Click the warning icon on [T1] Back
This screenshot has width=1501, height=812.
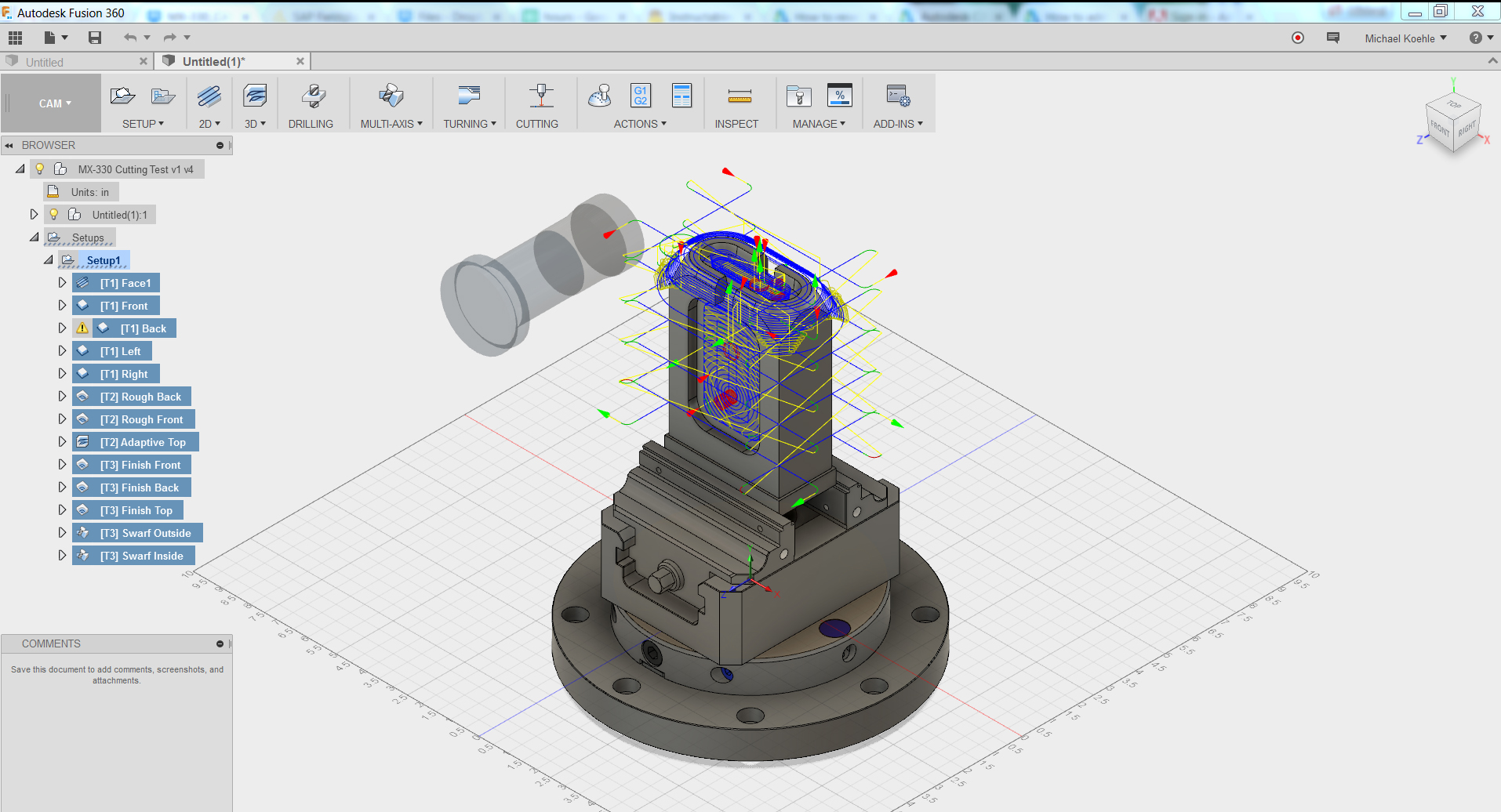[x=82, y=328]
